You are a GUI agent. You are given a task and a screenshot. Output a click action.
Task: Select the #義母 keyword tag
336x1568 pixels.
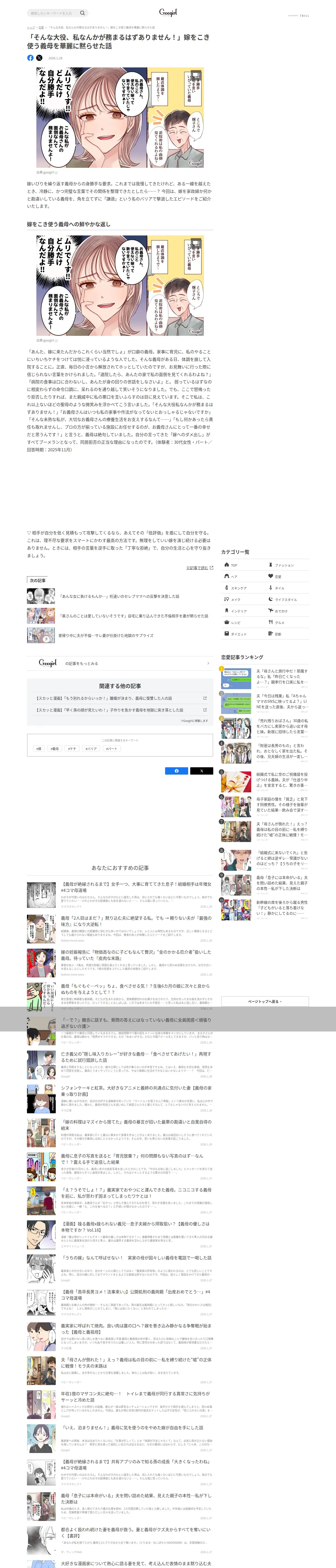tap(55, 749)
